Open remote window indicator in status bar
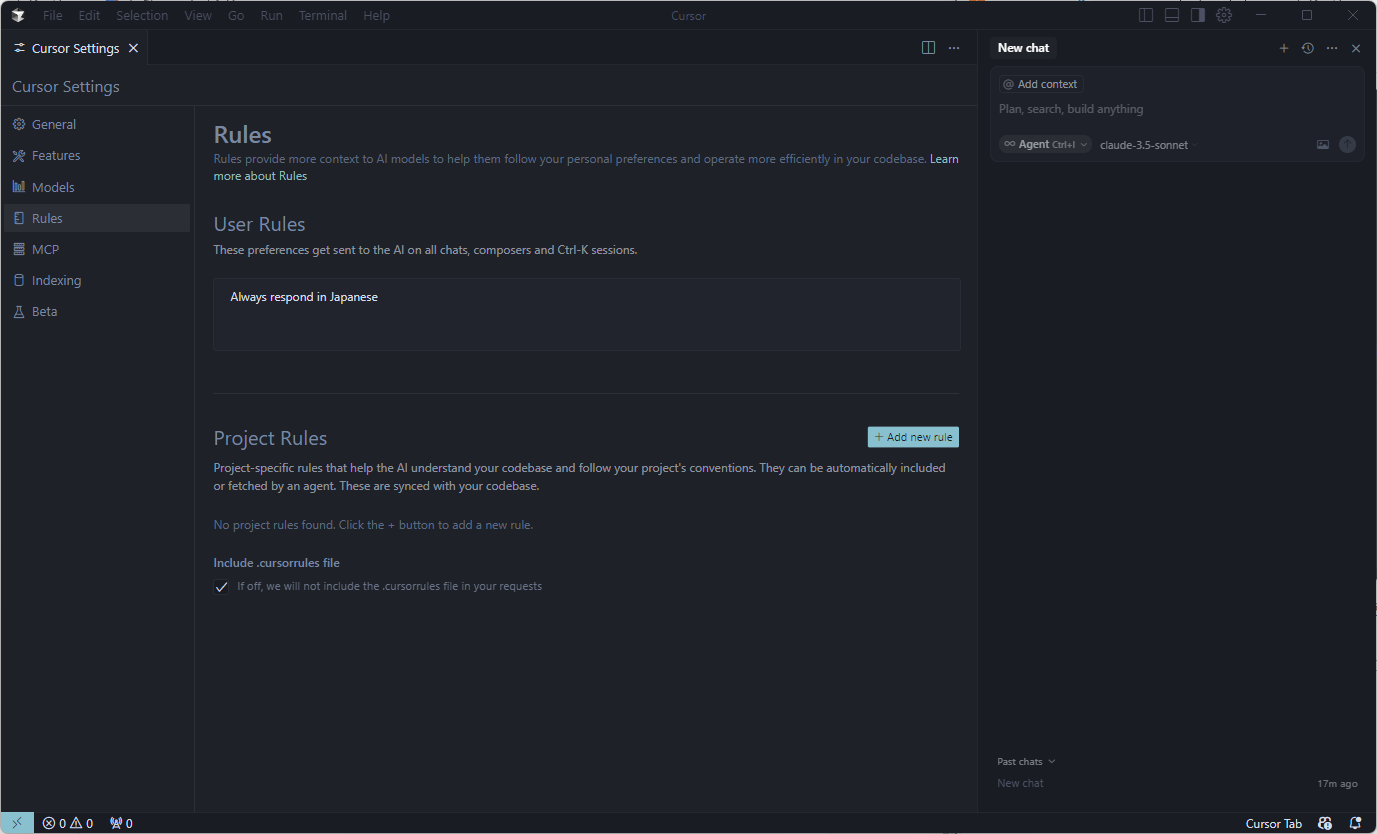Viewport: 1377px width, 834px height. tap(17, 823)
